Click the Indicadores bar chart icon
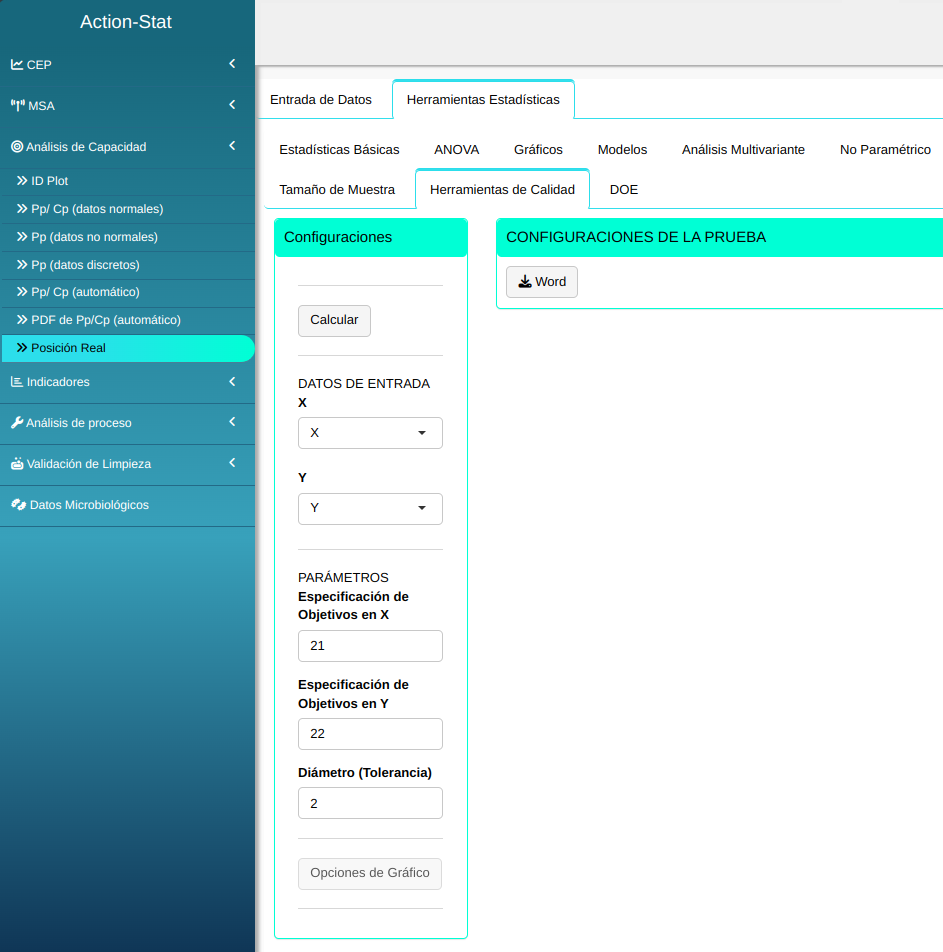This screenshot has height=952, width=943. click(x=17, y=382)
